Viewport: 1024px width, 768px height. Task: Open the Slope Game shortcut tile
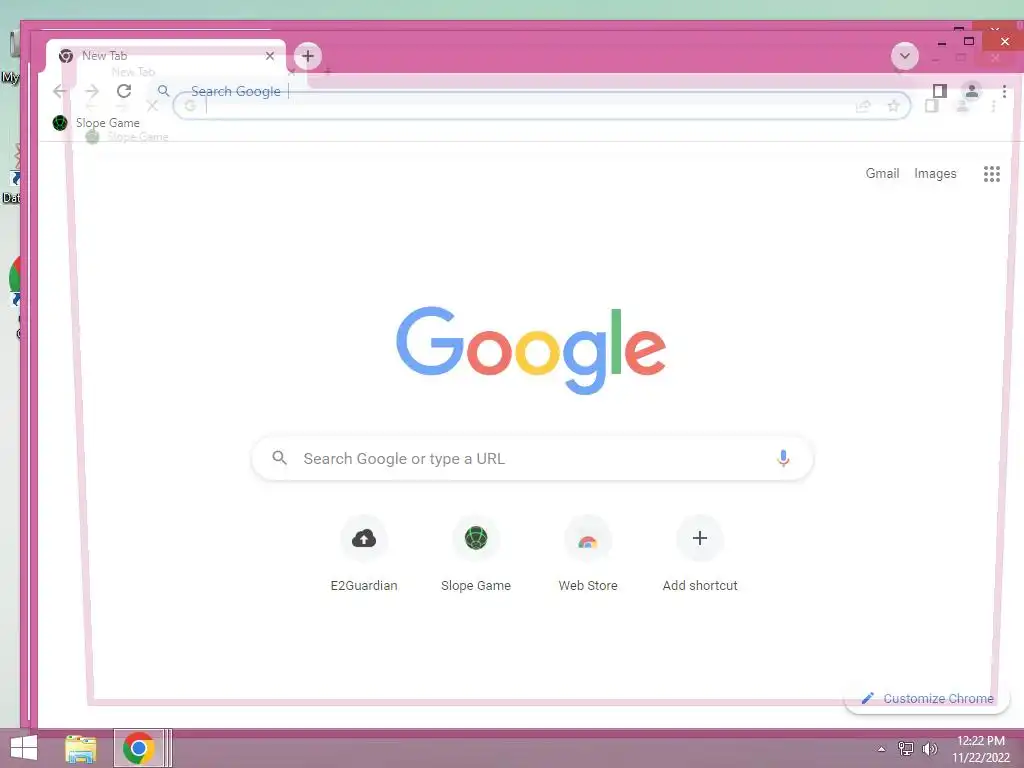[475, 552]
